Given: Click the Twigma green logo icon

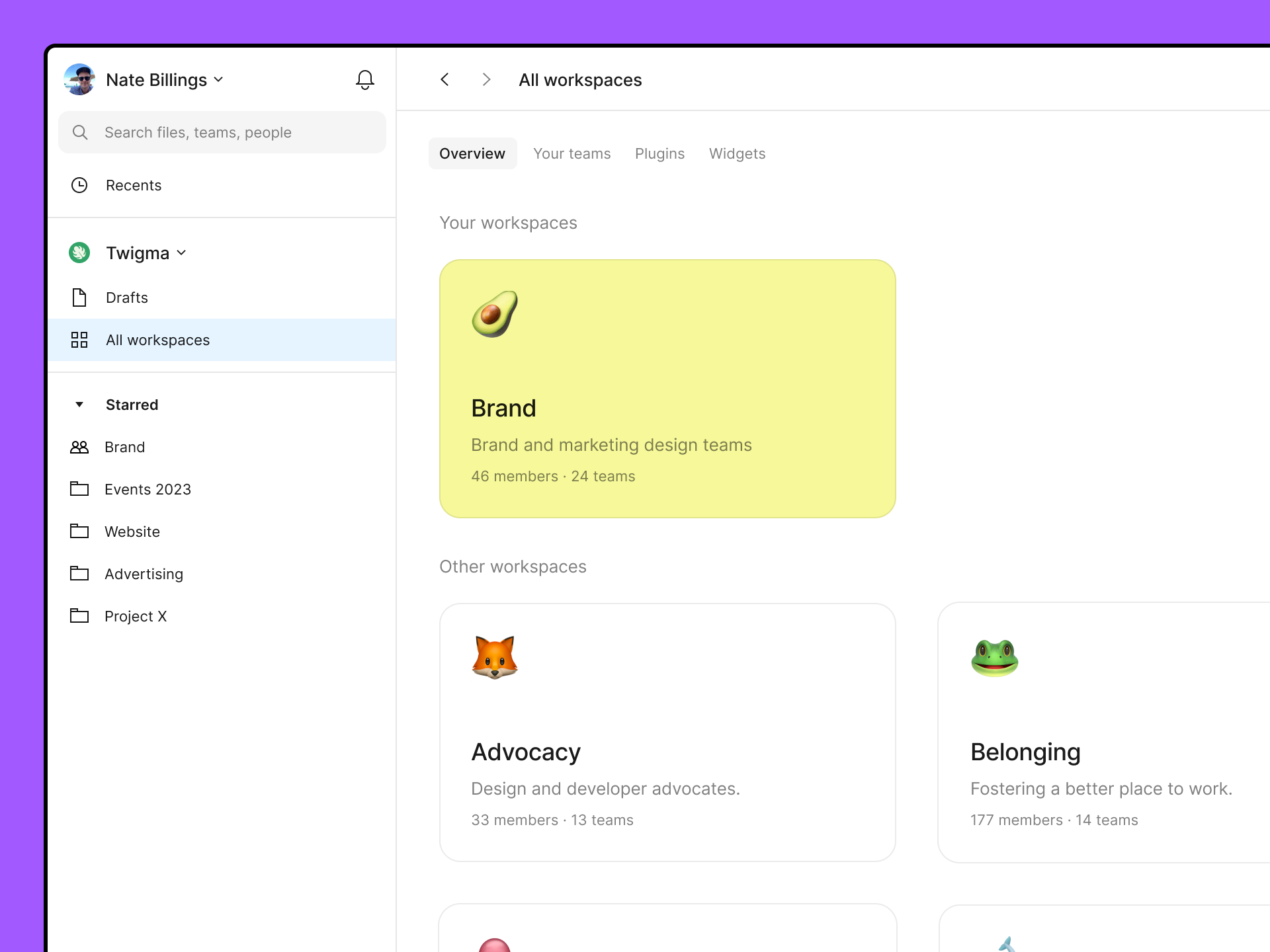Looking at the screenshot, I should tap(79, 253).
